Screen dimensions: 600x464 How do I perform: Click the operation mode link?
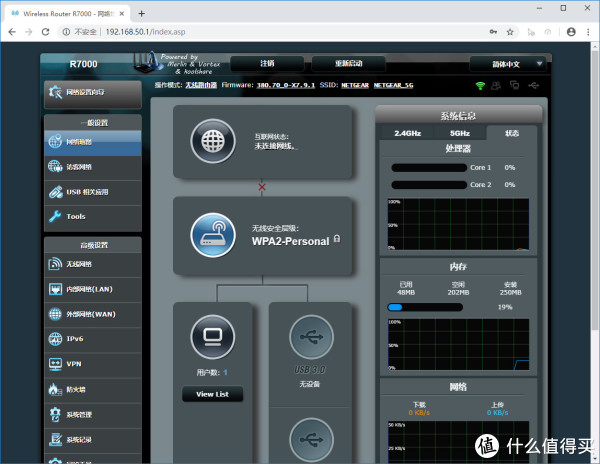tap(201, 85)
